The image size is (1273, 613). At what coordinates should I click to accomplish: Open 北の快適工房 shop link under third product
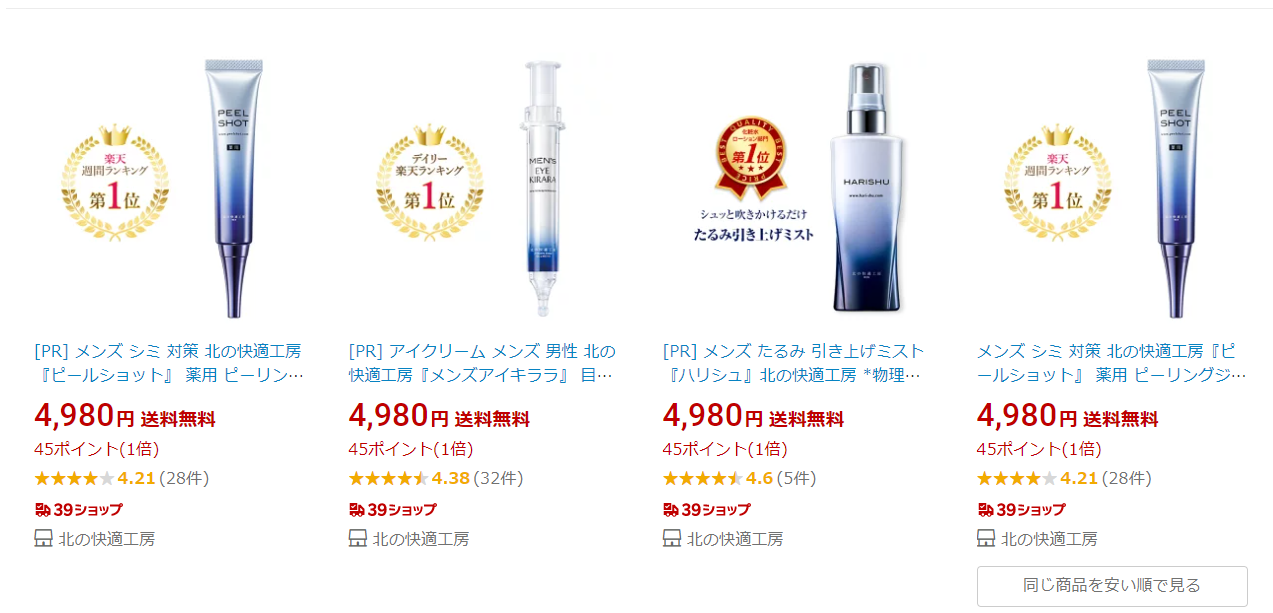point(735,539)
